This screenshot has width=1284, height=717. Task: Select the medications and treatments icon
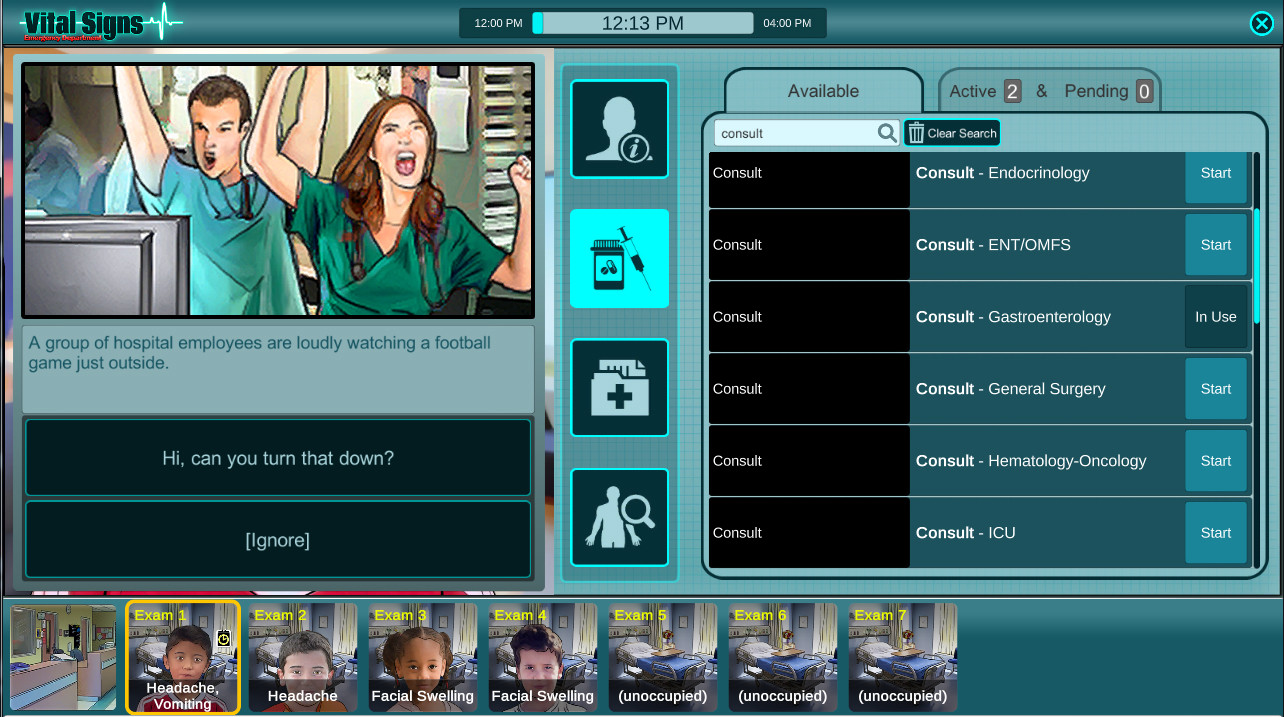(619, 258)
